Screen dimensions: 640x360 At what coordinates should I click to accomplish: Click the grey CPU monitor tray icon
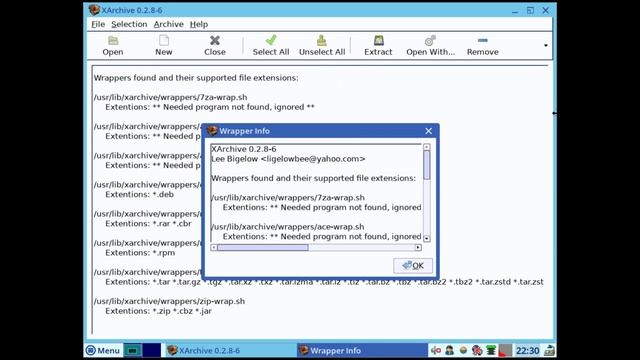[505, 350]
